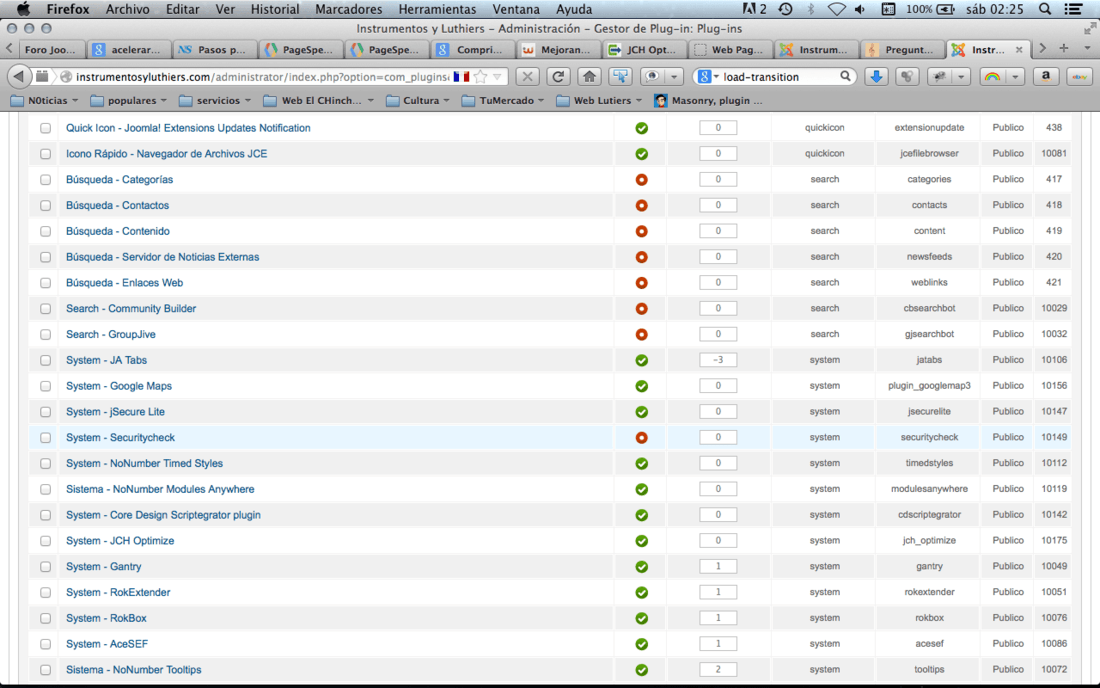Open System - Google Maps plugin link
Viewport: 1100px width, 688px height.
pos(119,386)
